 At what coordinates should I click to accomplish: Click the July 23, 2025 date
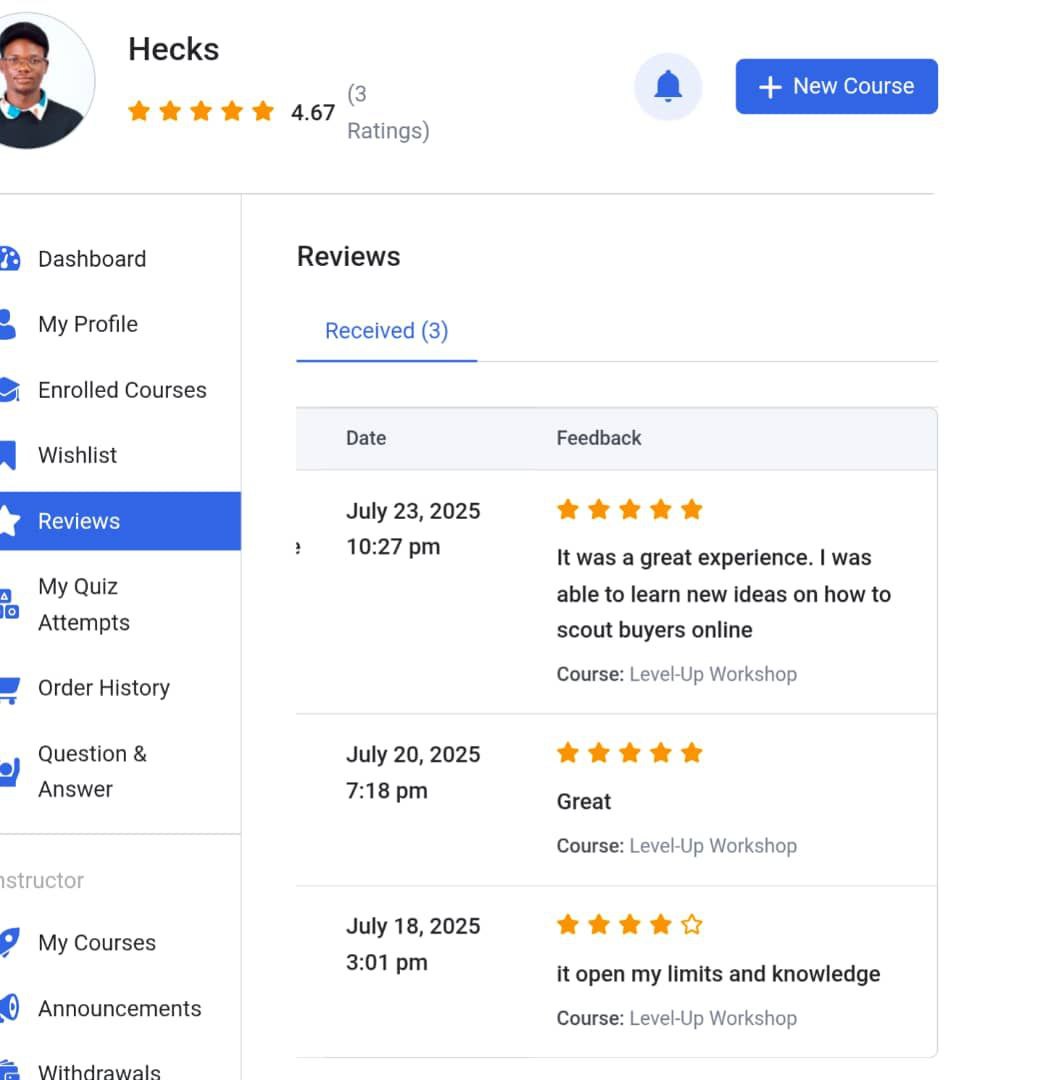(413, 511)
